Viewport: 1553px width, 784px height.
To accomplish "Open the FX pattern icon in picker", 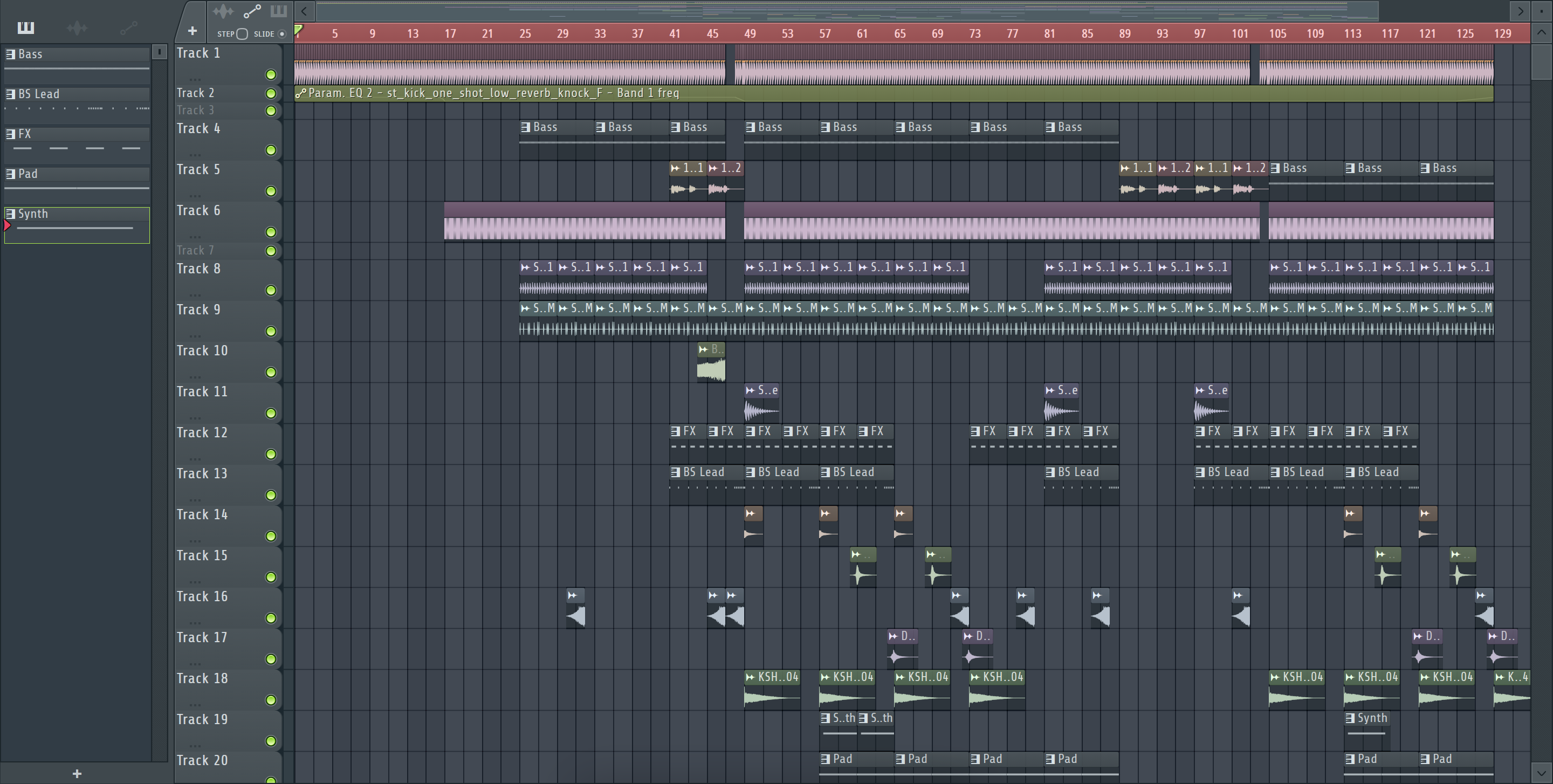I will pyautogui.click(x=10, y=134).
